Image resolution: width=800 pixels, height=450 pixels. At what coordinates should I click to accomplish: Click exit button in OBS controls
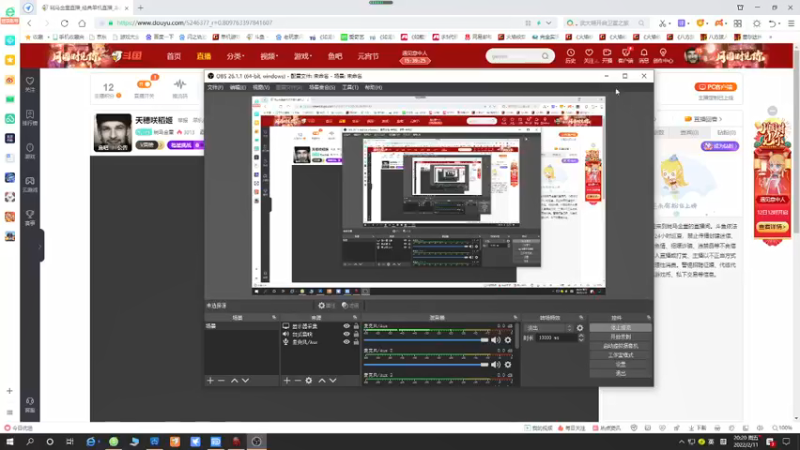click(620, 373)
